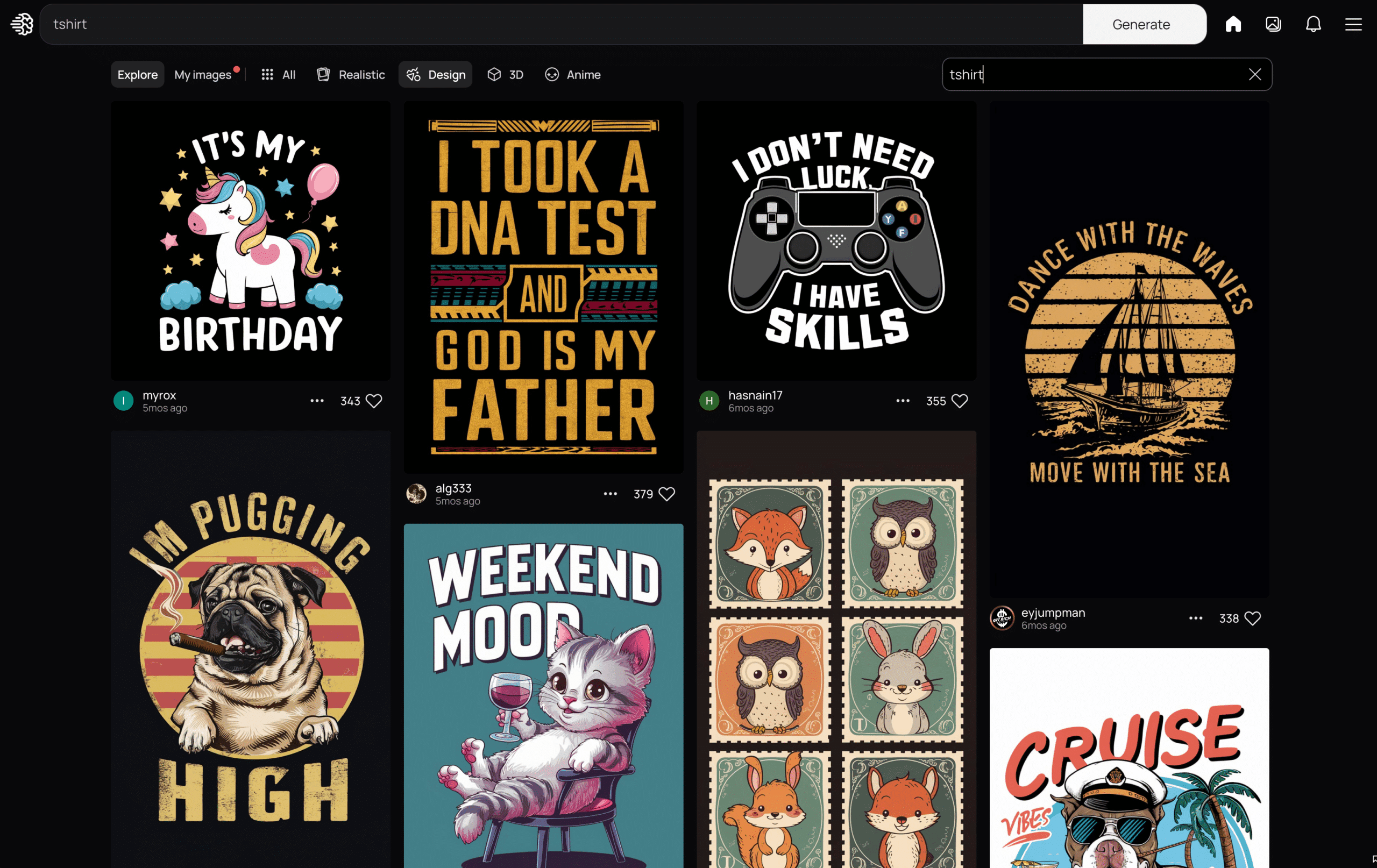Open more options for alg333 post
This screenshot has height=868, width=1377.
[610, 494]
